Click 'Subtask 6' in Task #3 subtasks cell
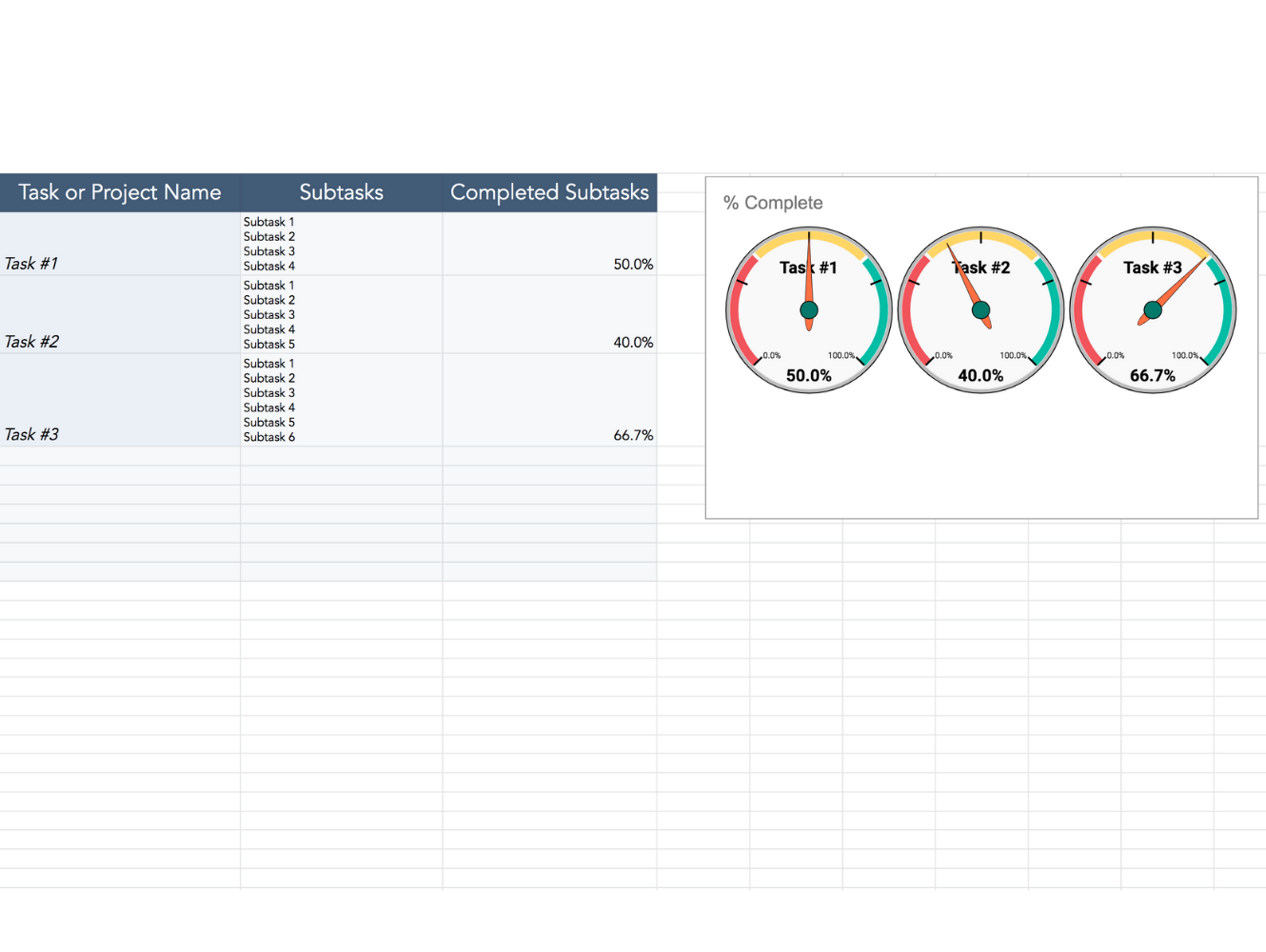Viewport: 1266px width, 952px height. coord(269,437)
